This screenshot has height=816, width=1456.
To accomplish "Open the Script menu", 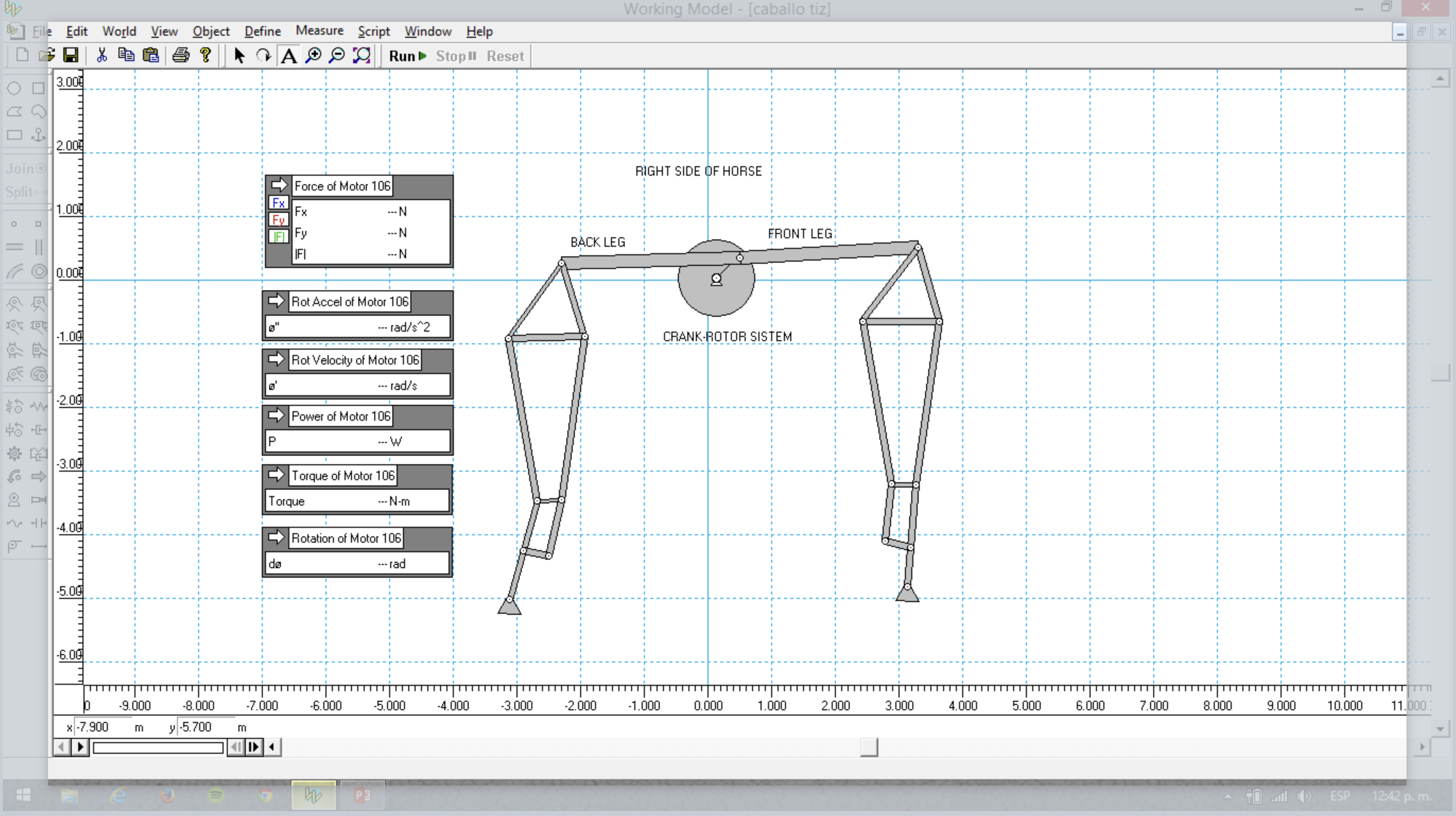I will pyautogui.click(x=374, y=31).
